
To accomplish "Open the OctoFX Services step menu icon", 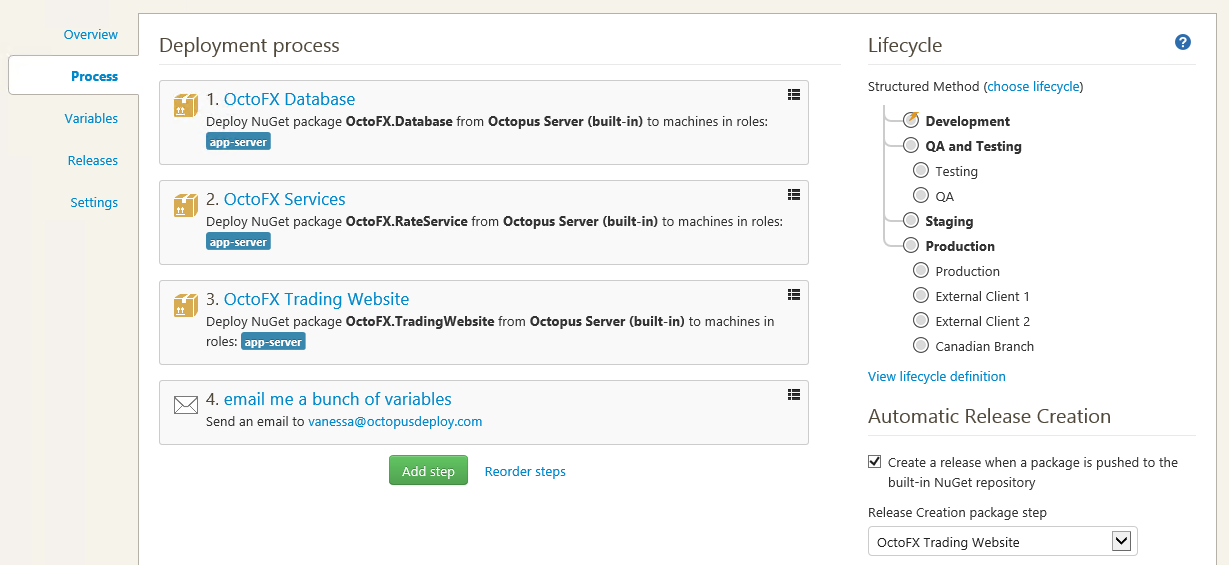I will 794,194.
